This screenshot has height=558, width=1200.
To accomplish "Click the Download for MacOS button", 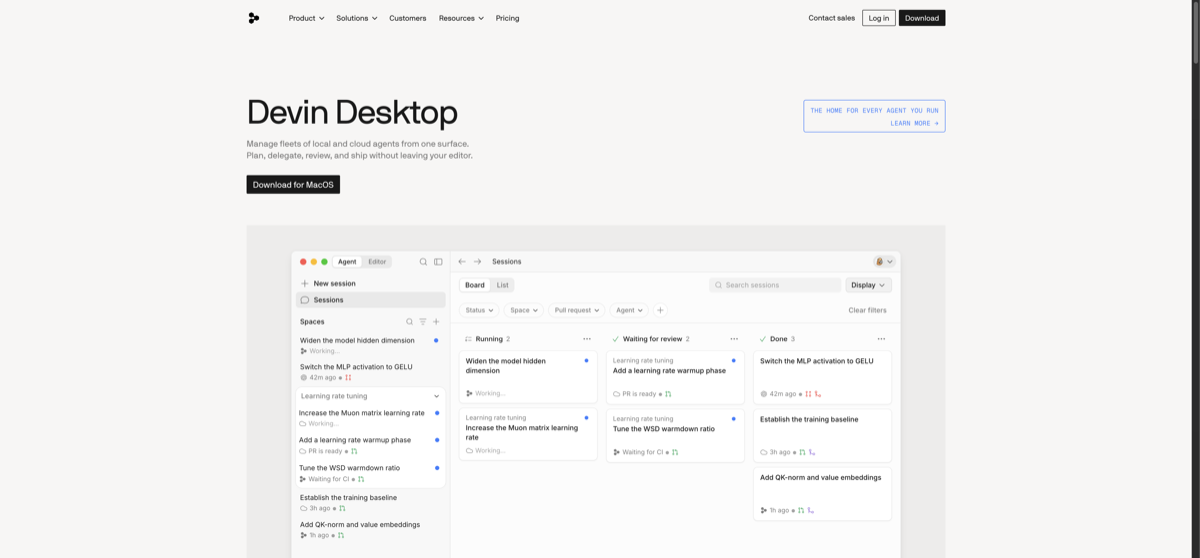I will point(293,185).
